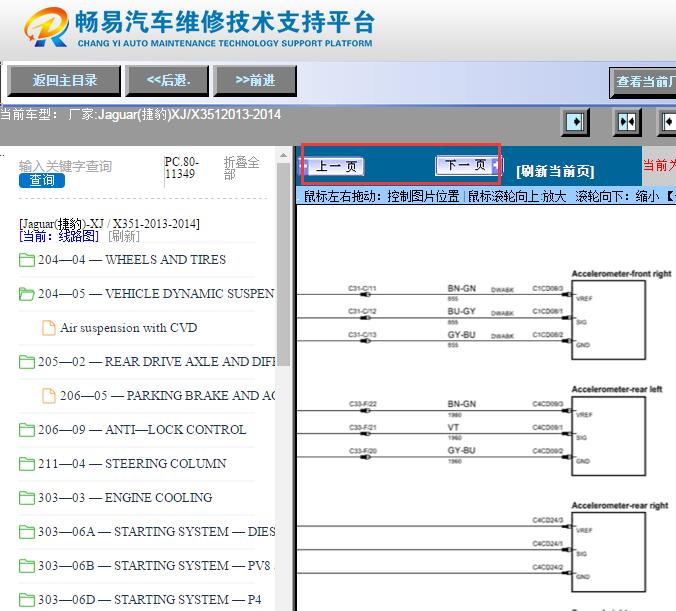Open the 查看当前 button at the right
Image resolution: width=676 pixels, height=611 pixels.
point(643,82)
